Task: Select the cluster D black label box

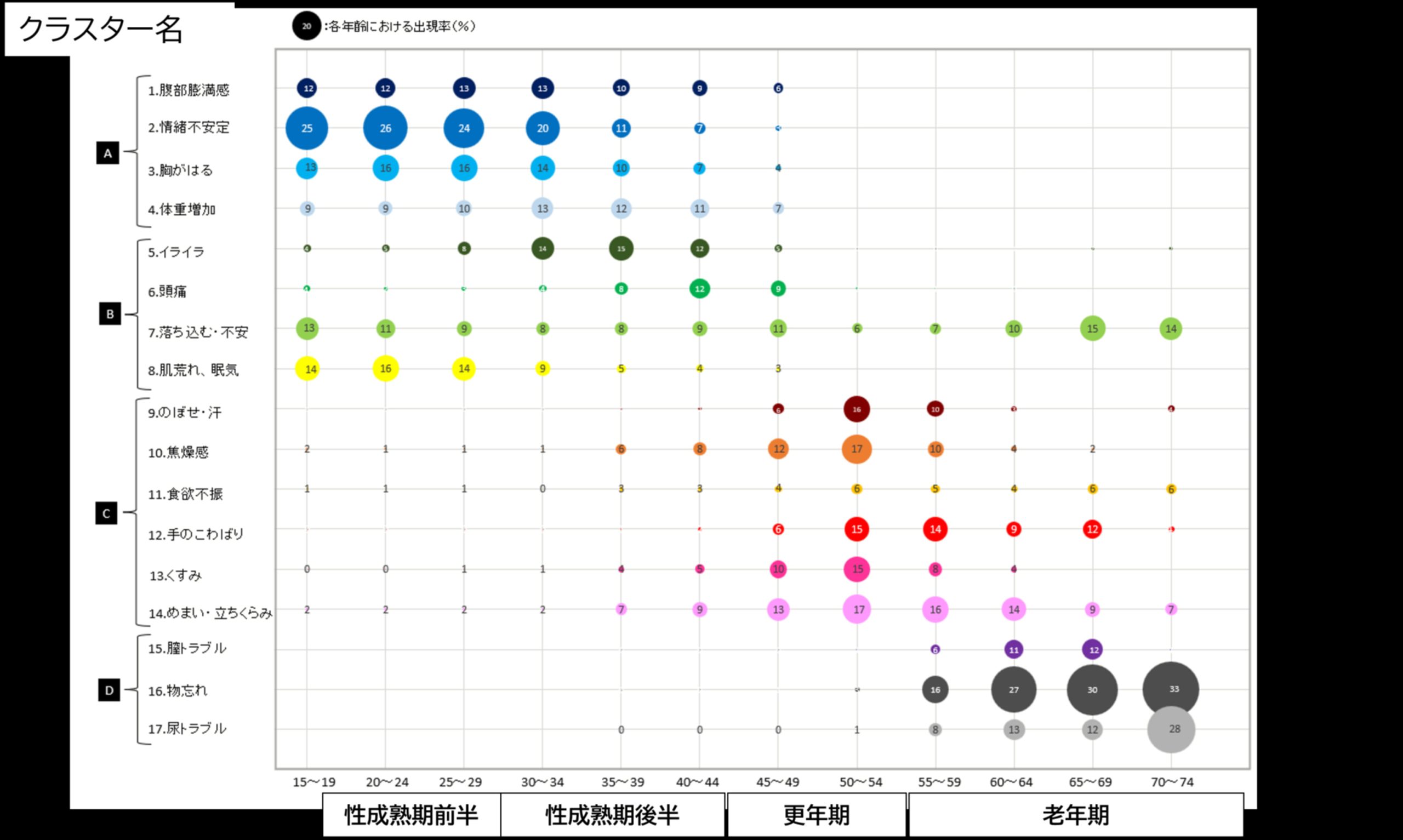Action: click(109, 690)
